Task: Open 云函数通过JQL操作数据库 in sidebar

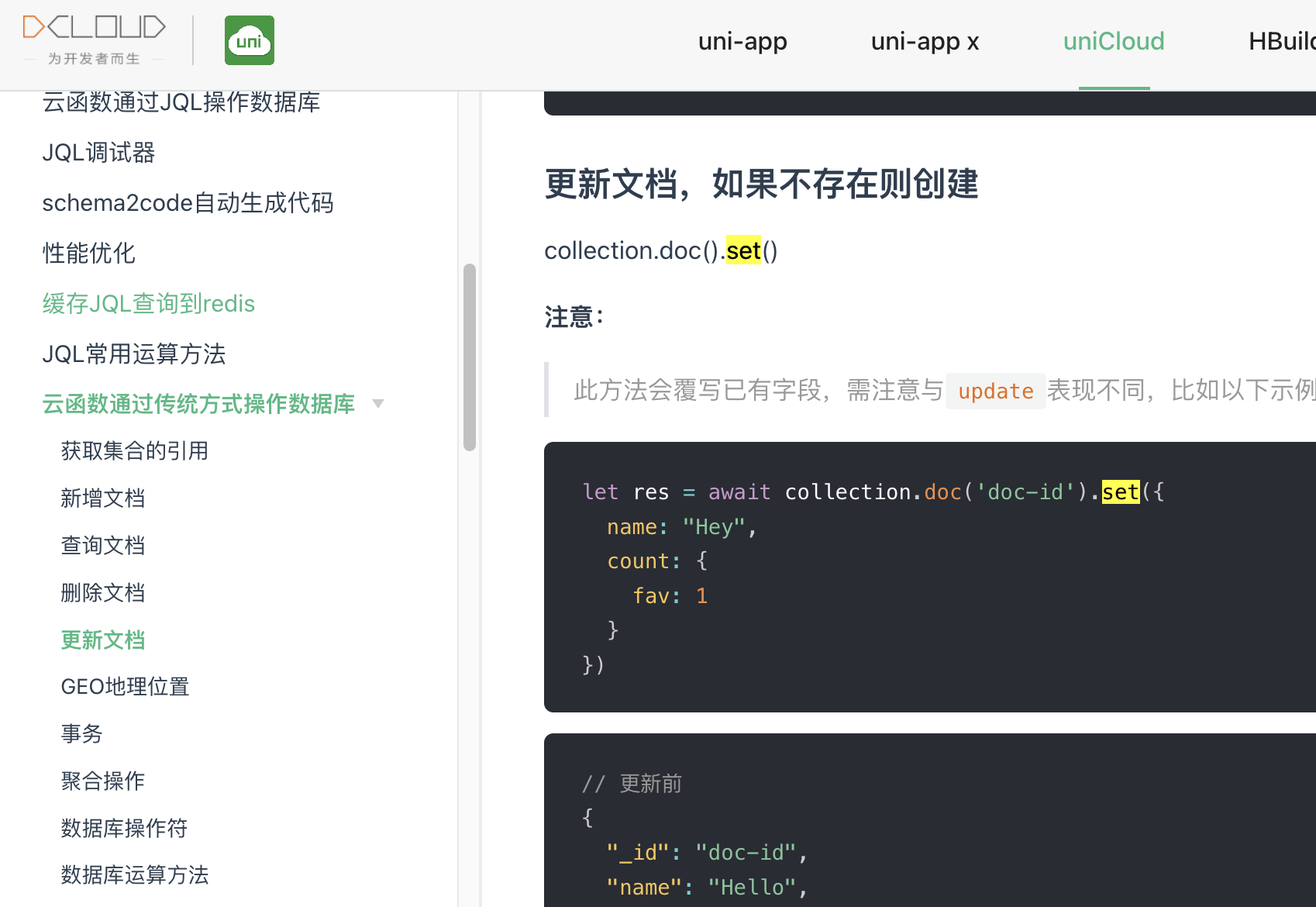Action: pos(181,102)
